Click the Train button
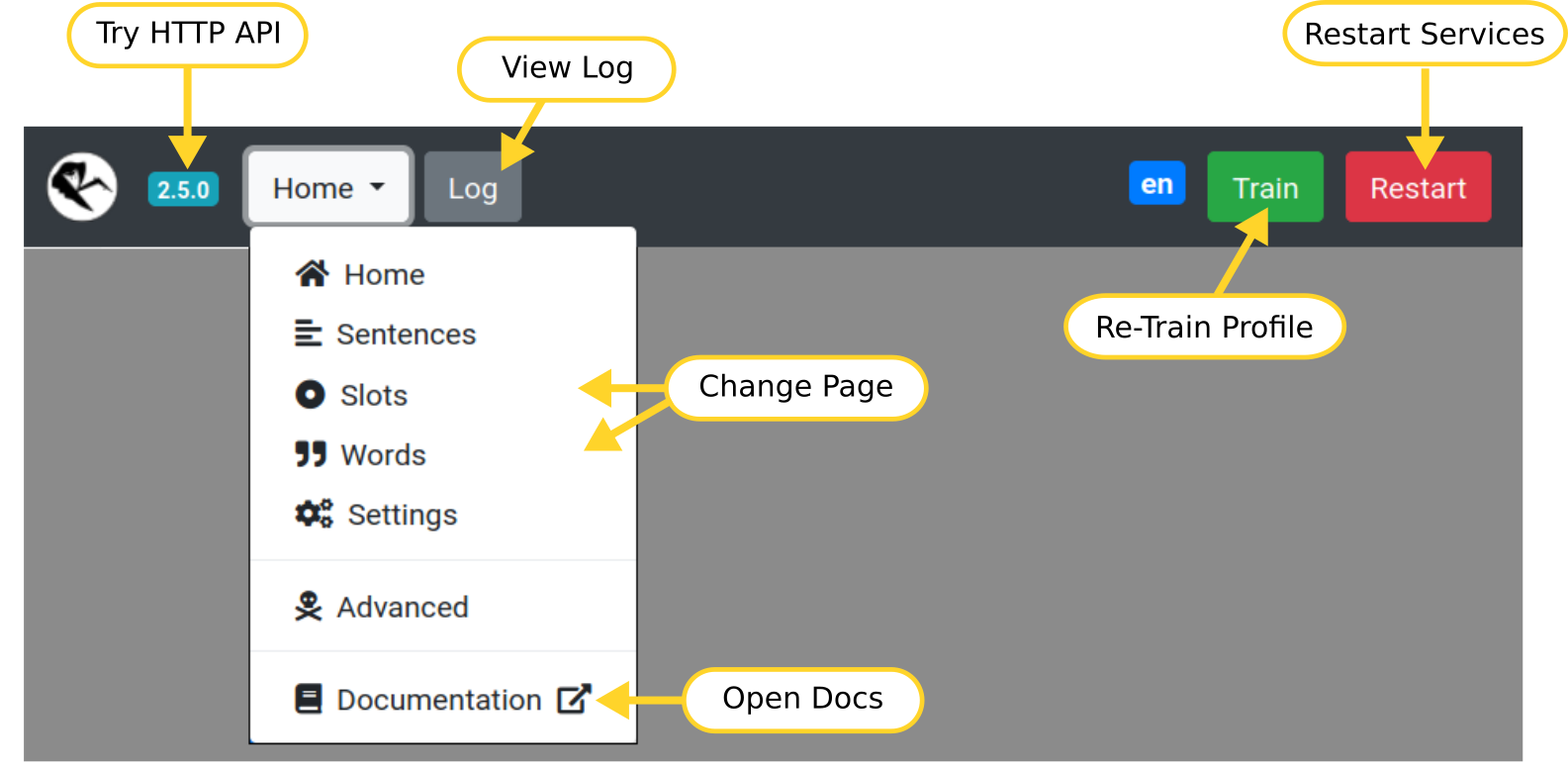The image size is (1568, 770). point(1265,187)
